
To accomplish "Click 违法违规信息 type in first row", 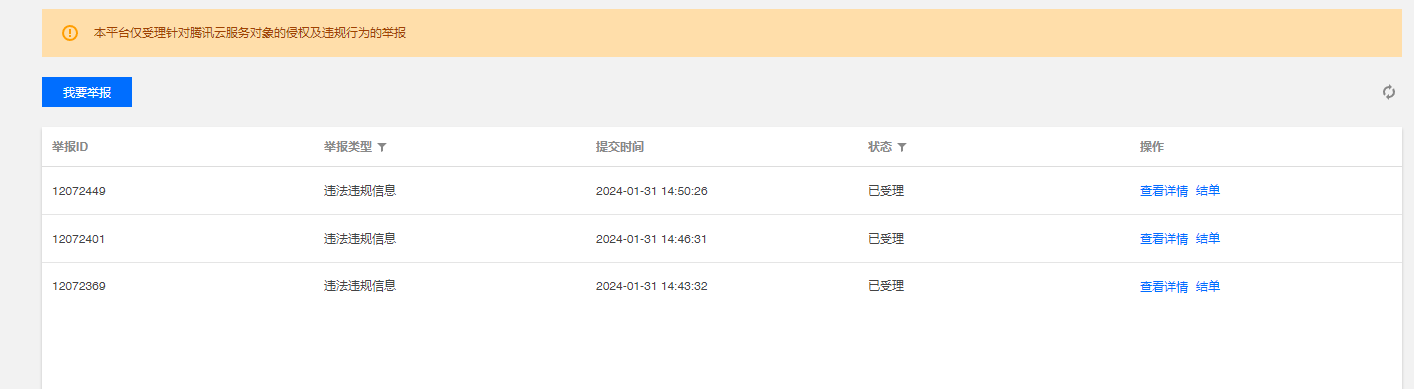I will [360, 190].
